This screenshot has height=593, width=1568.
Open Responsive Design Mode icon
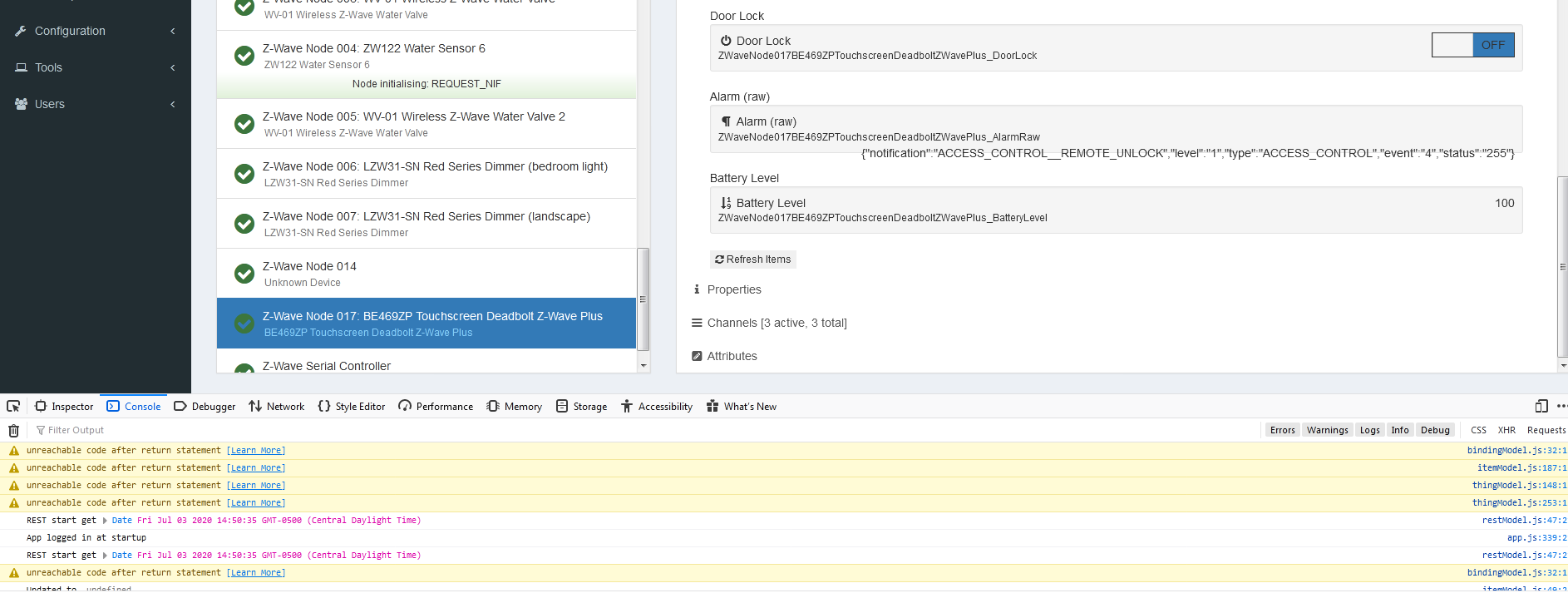[1541, 407]
